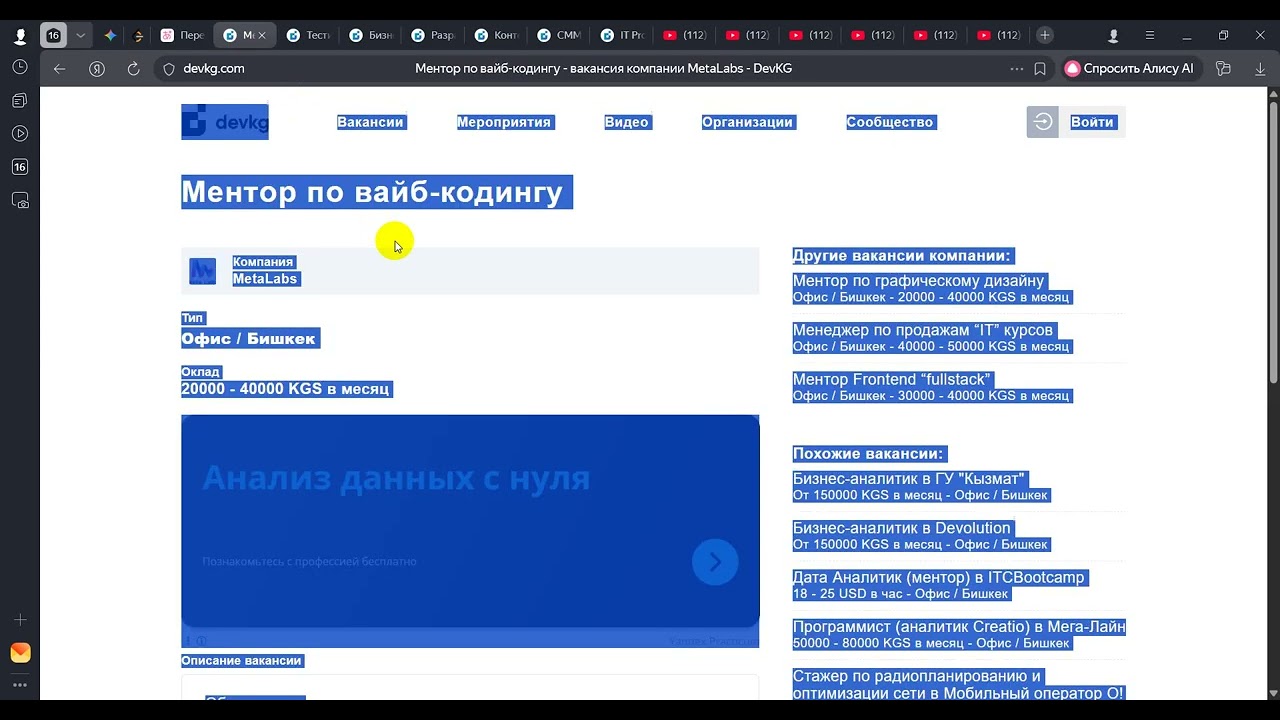Switch to the Пере tab
Screen dimensions: 1280x720
click(x=182, y=35)
